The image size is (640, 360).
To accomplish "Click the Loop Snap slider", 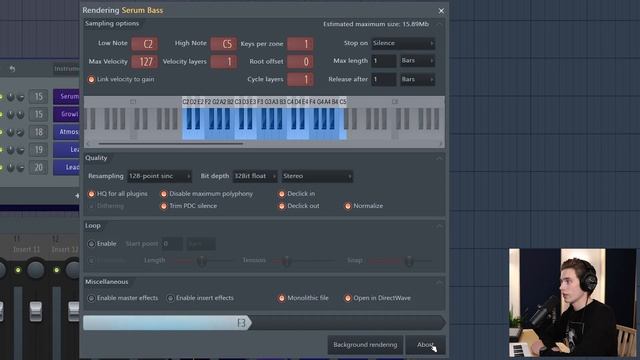I will pyautogui.click(x=409, y=260).
